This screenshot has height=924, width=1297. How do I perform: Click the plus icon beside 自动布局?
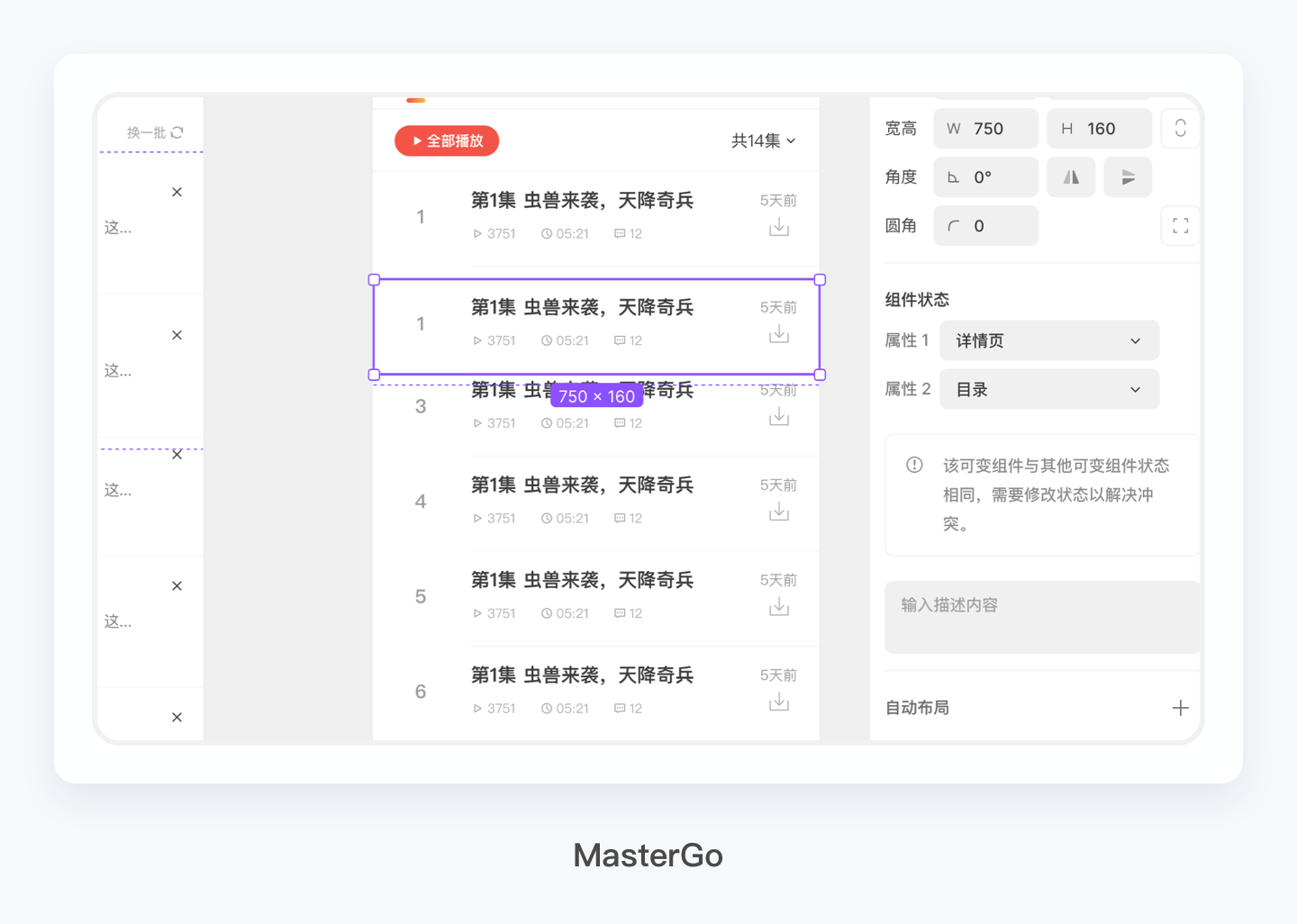(x=1181, y=708)
